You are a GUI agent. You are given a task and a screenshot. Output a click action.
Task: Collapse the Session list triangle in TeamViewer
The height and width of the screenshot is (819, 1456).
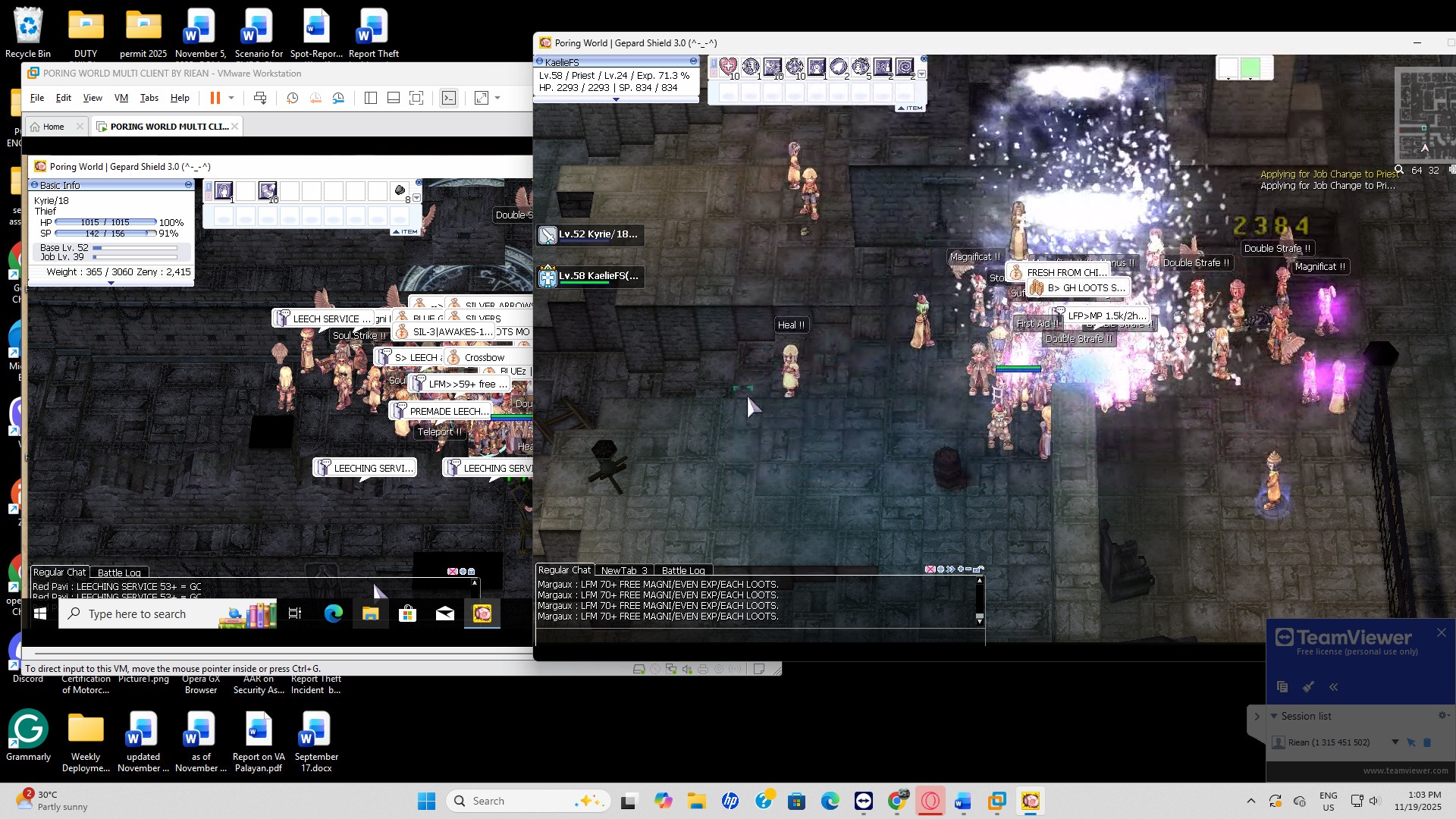click(1274, 716)
